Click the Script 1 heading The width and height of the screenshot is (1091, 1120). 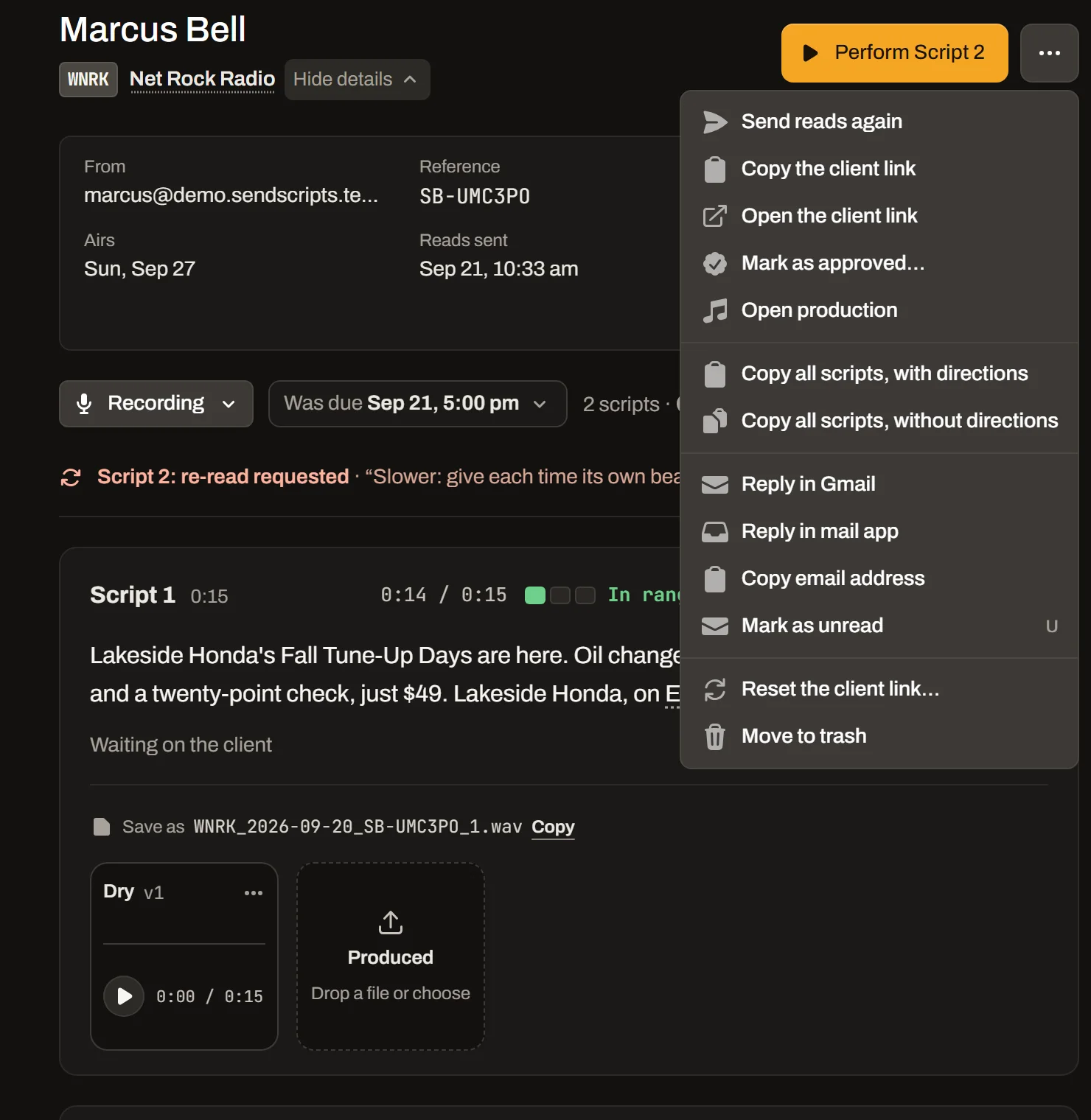click(133, 595)
